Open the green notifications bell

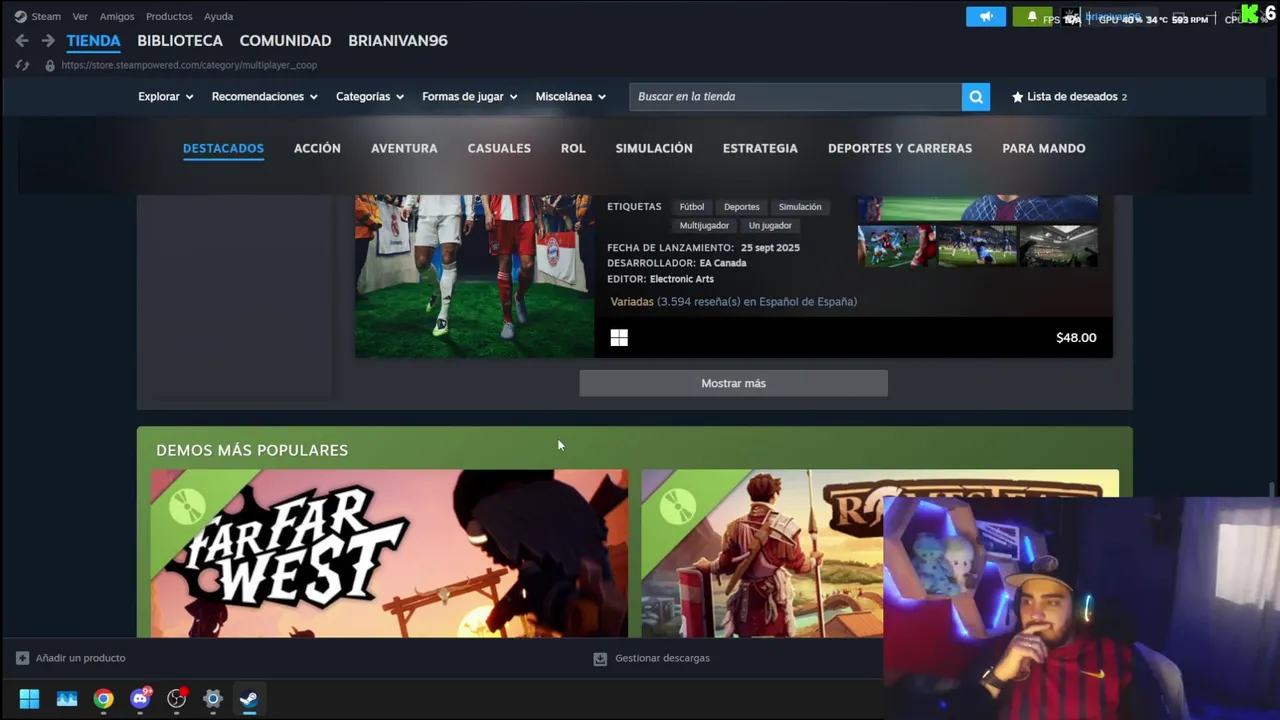point(1032,17)
